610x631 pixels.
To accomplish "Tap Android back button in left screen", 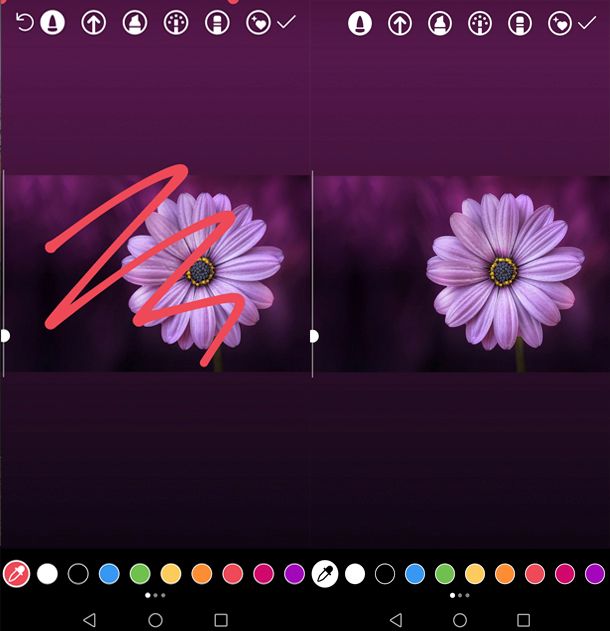I will click(90, 620).
